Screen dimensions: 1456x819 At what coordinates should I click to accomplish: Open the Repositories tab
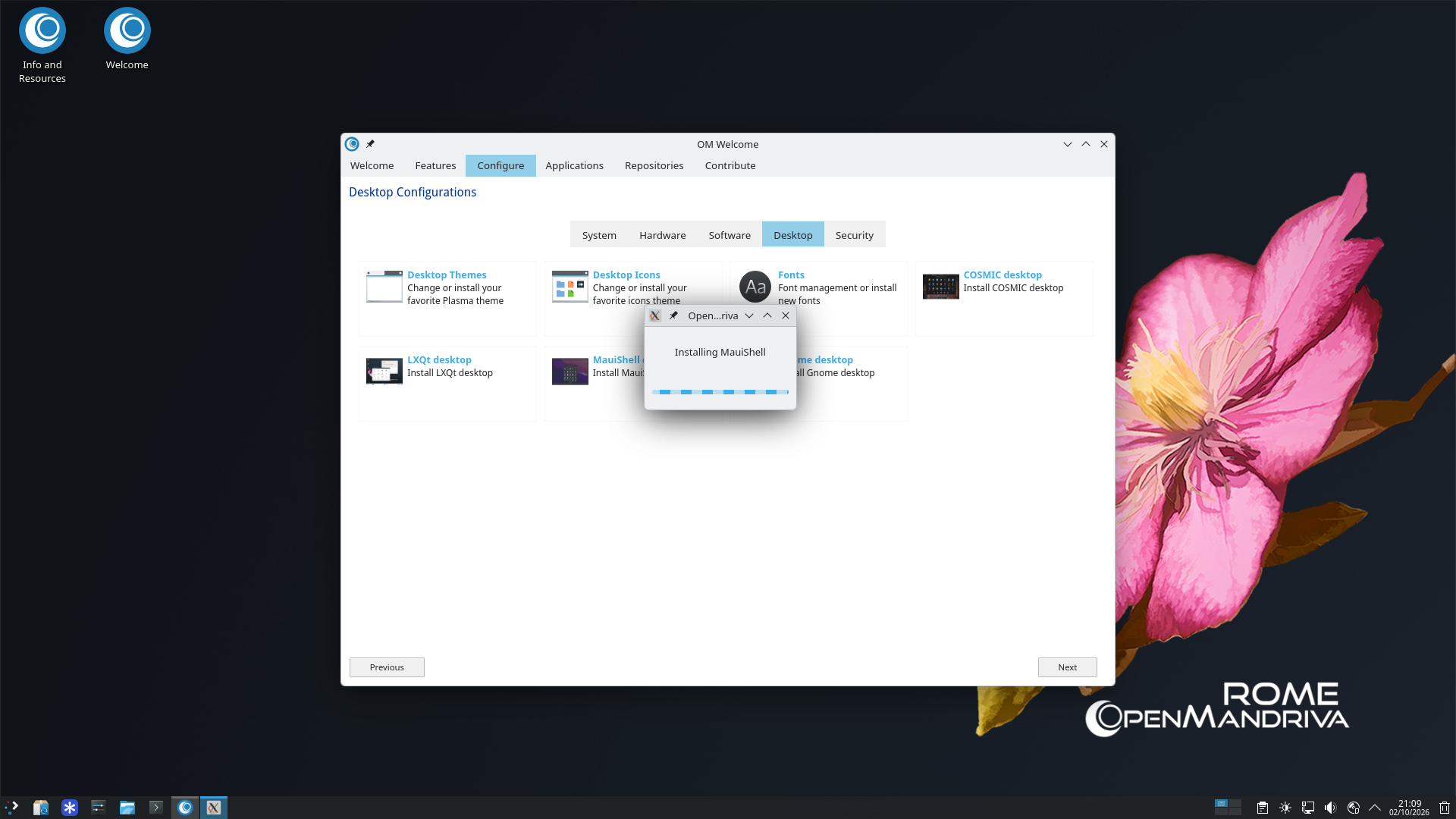pos(654,165)
